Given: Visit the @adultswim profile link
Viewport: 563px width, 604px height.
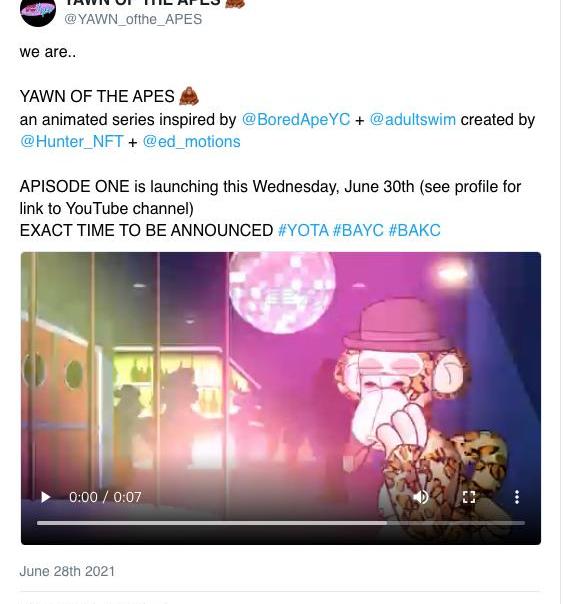Looking at the screenshot, I should [412, 119].
